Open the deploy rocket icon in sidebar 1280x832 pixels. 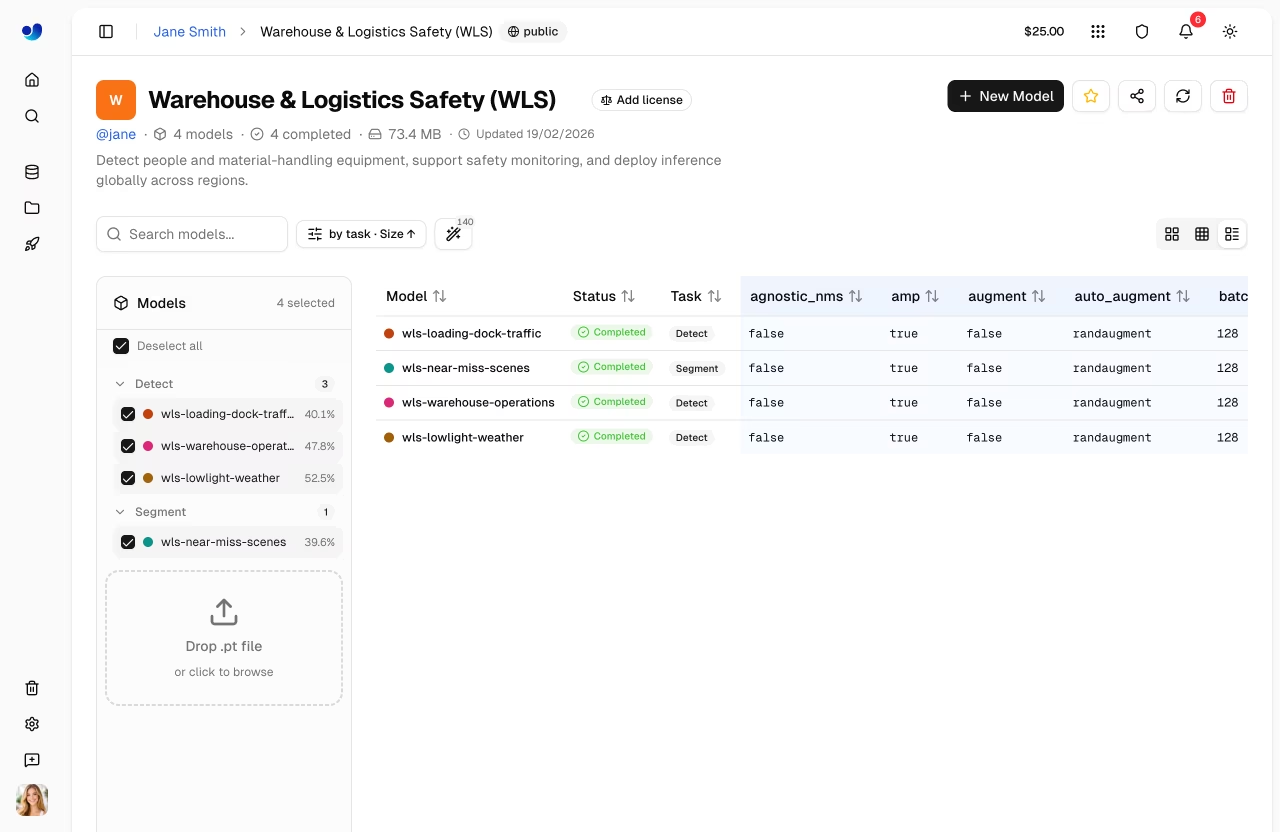coord(32,244)
